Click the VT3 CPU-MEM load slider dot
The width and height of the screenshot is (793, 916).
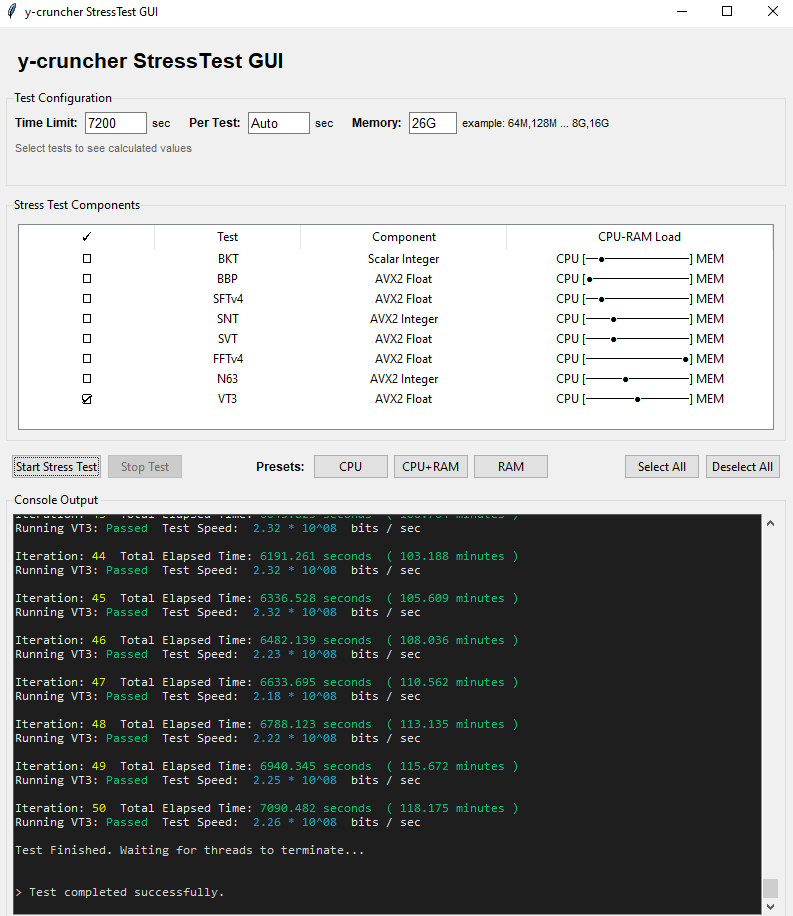638,400
